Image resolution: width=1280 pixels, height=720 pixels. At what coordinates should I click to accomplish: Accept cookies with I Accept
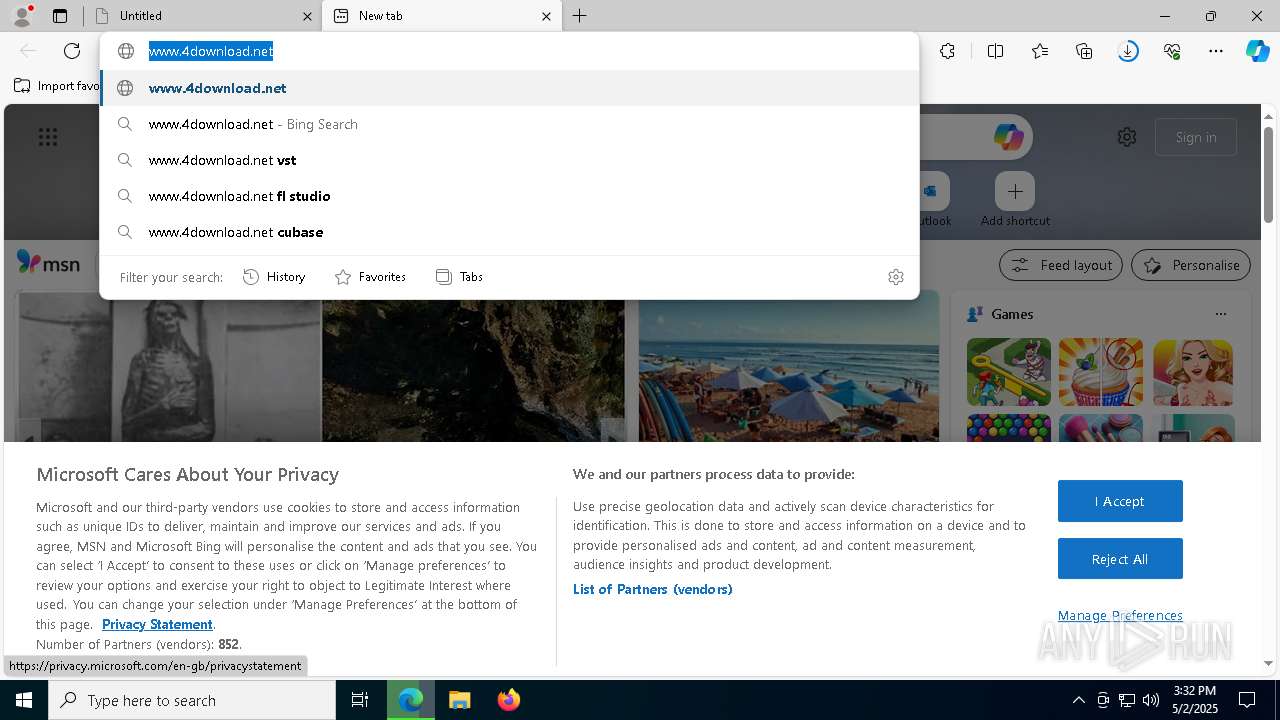(1120, 501)
